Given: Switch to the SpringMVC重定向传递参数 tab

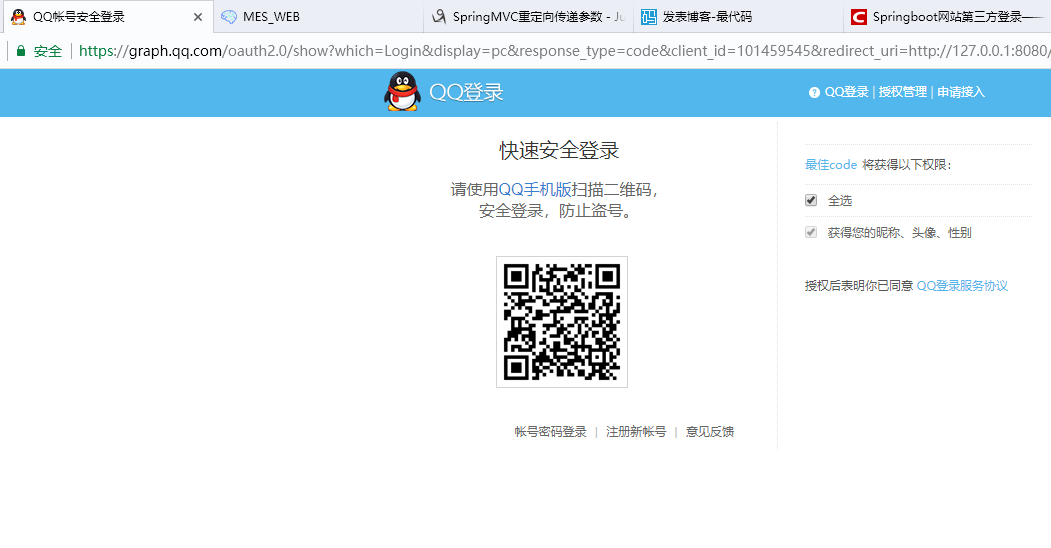Looking at the screenshot, I should coord(528,17).
